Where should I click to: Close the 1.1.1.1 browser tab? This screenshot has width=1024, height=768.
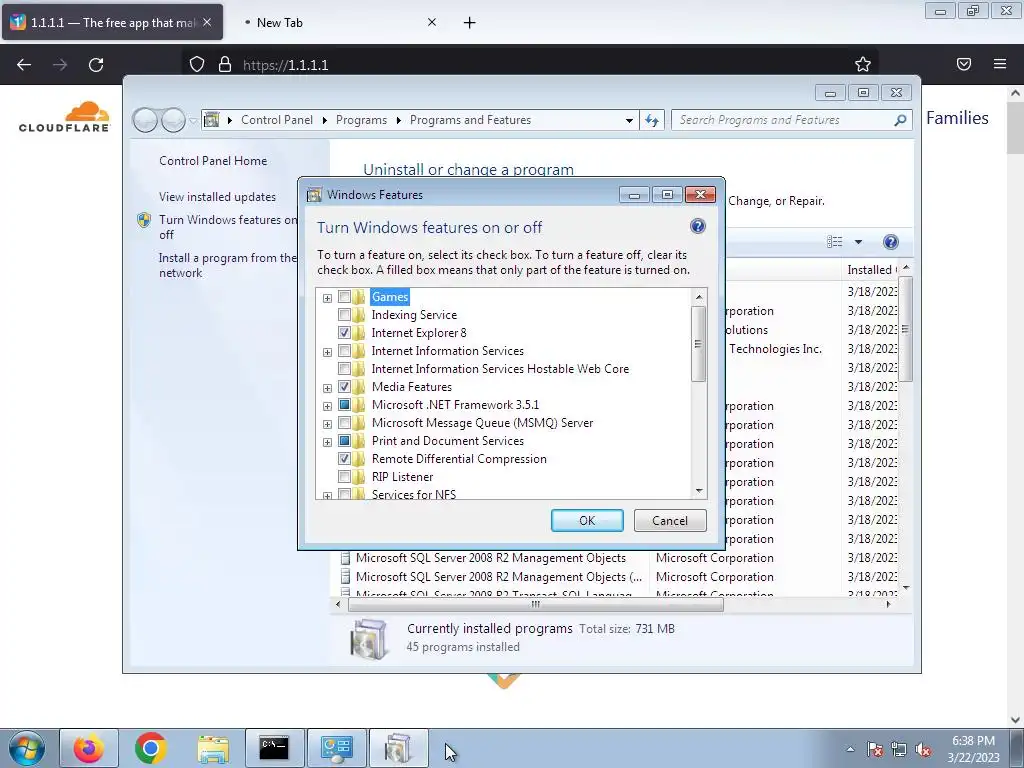(x=207, y=22)
